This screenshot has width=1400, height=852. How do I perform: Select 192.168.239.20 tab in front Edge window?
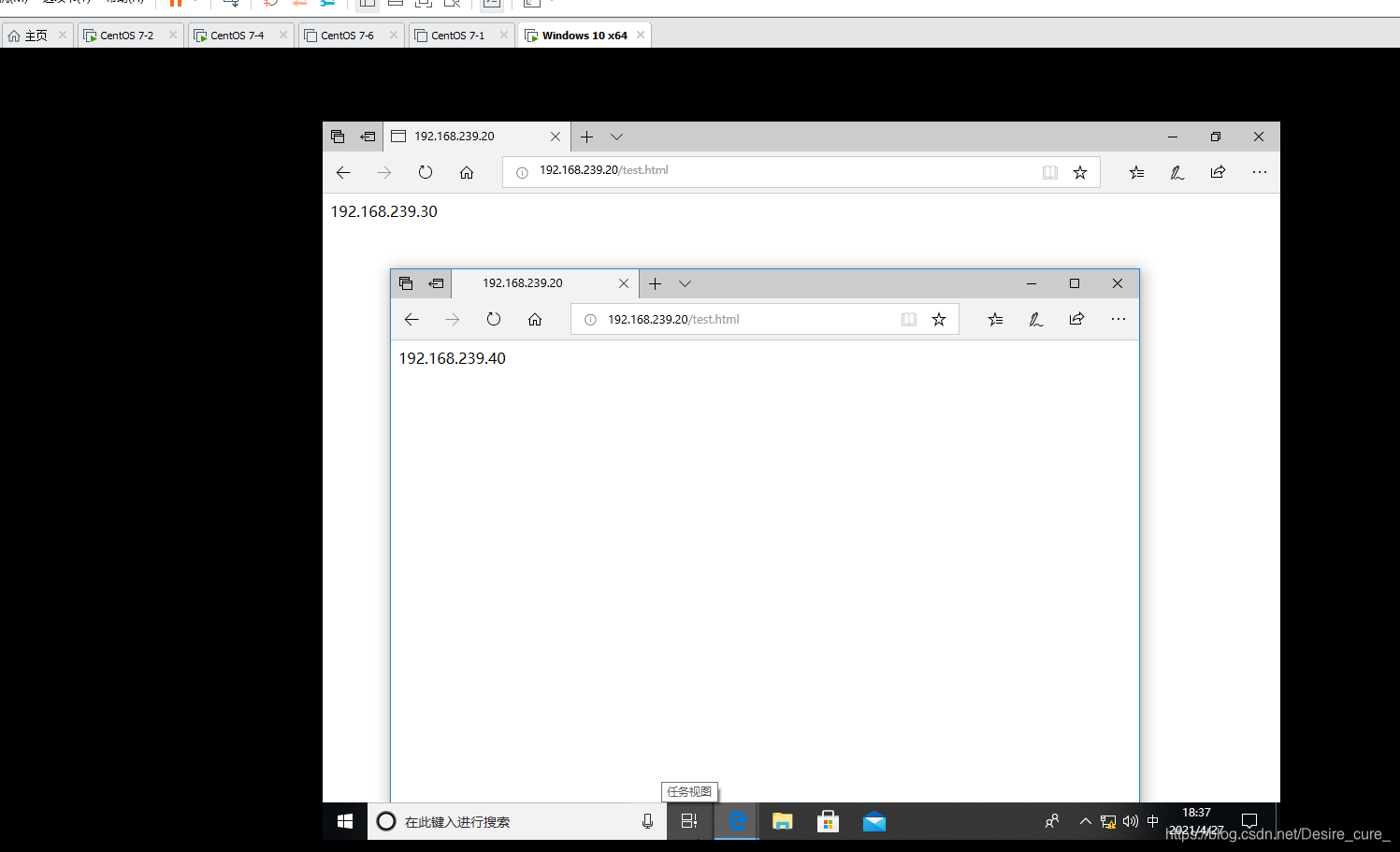(546, 283)
